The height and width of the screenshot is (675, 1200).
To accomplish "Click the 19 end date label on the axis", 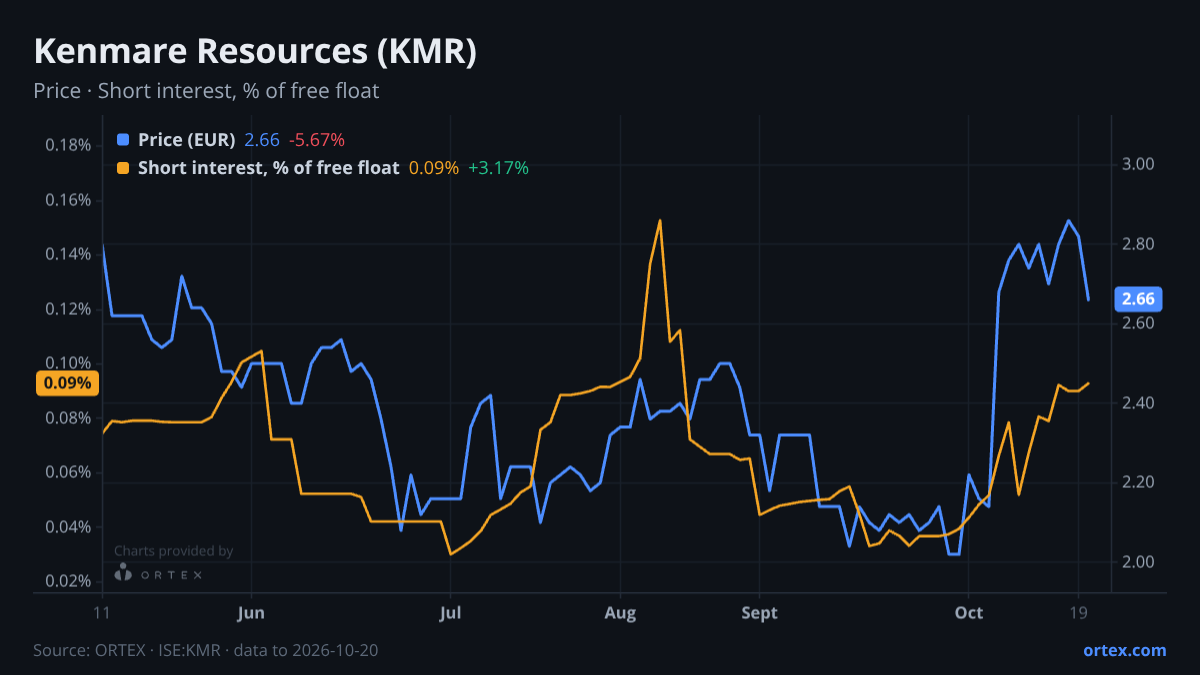I will [x=1078, y=612].
